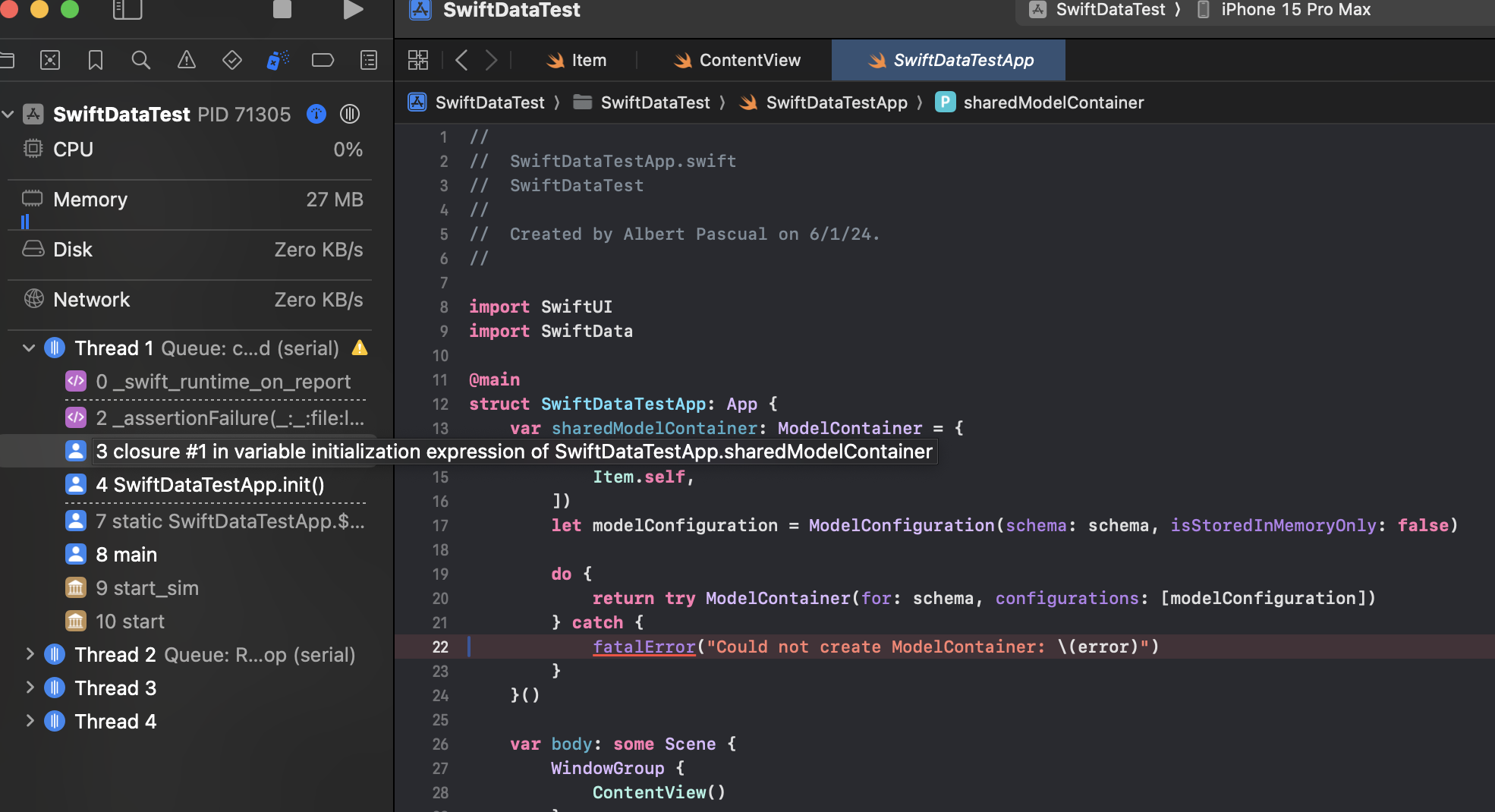Click the fatalError call on line 22

point(644,647)
